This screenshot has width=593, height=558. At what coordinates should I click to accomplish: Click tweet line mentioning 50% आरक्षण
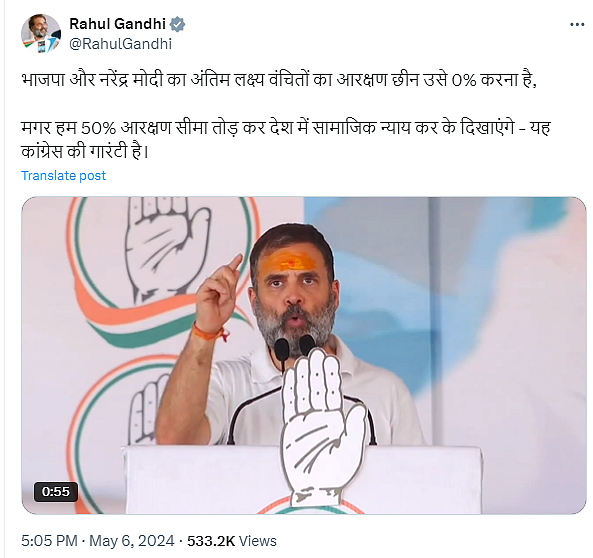tap(286, 127)
